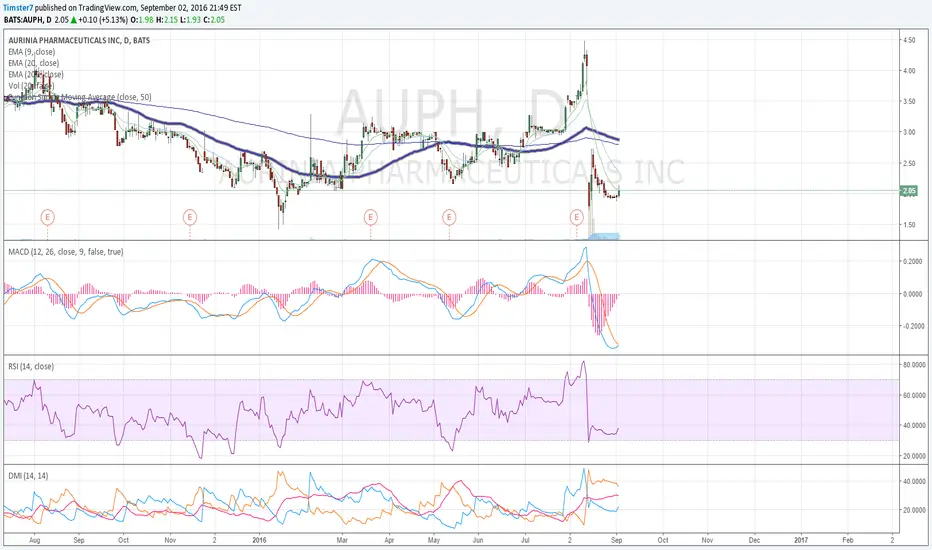Open the earnings E marker above Aug 2015

pos(48,217)
